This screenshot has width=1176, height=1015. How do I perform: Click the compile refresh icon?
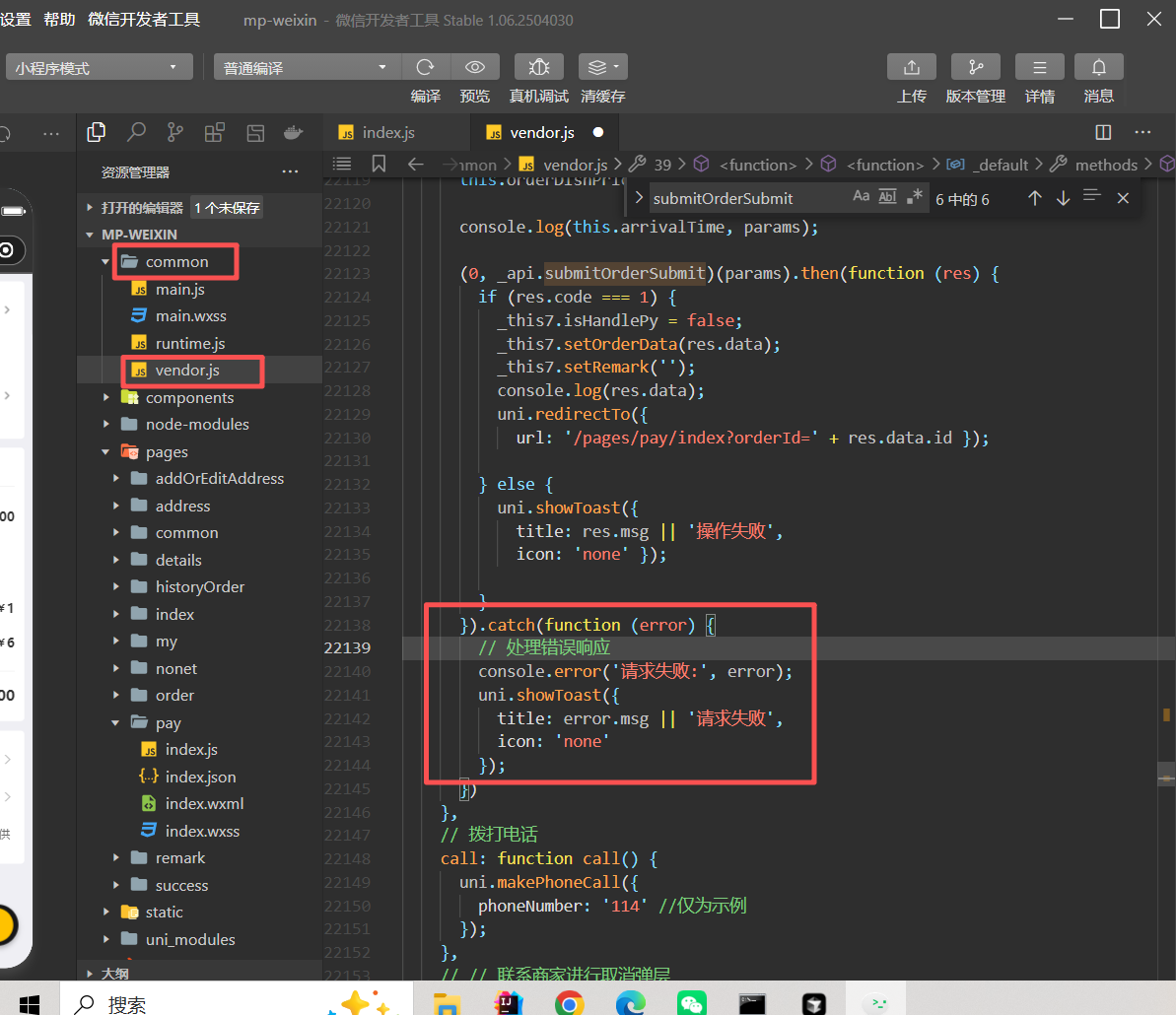pyautogui.click(x=425, y=67)
